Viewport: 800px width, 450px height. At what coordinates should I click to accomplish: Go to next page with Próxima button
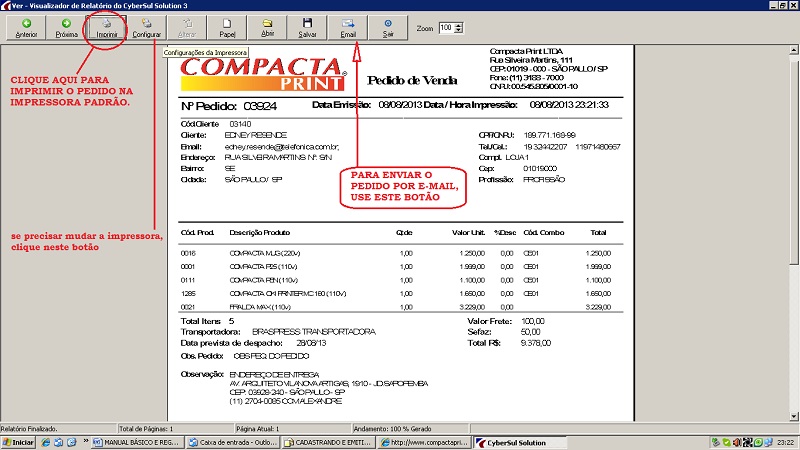pos(66,28)
